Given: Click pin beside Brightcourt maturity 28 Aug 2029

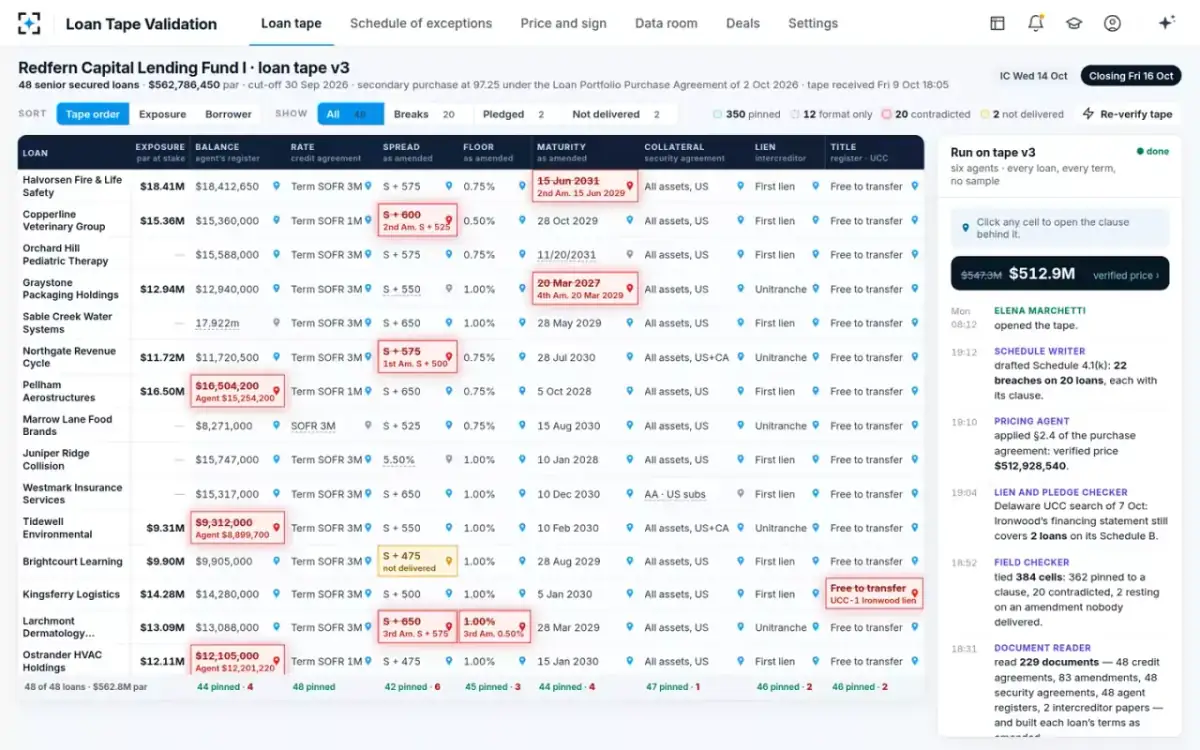Looking at the screenshot, I should 629,561.
